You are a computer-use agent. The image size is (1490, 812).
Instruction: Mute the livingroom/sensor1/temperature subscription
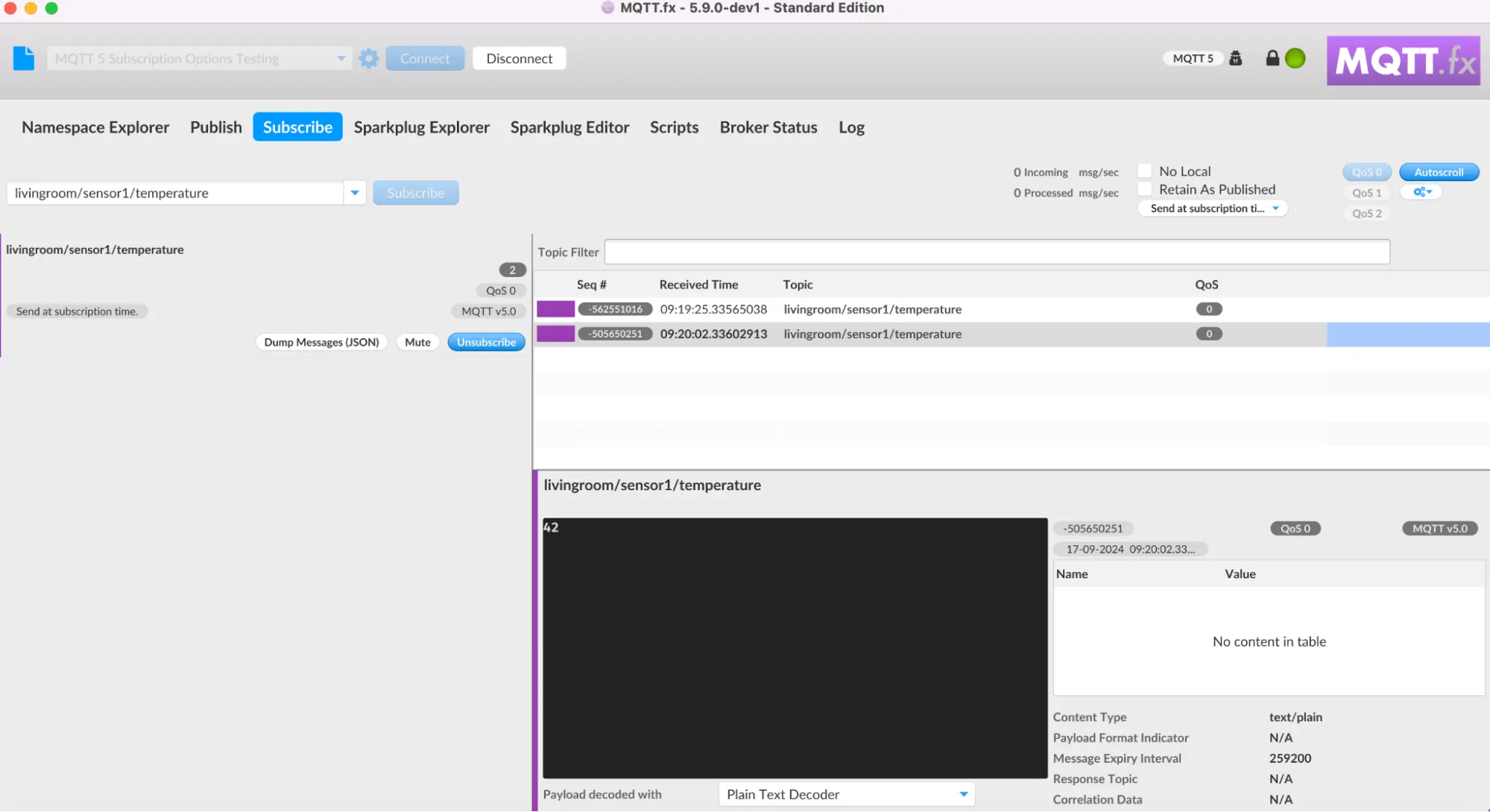tap(417, 342)
